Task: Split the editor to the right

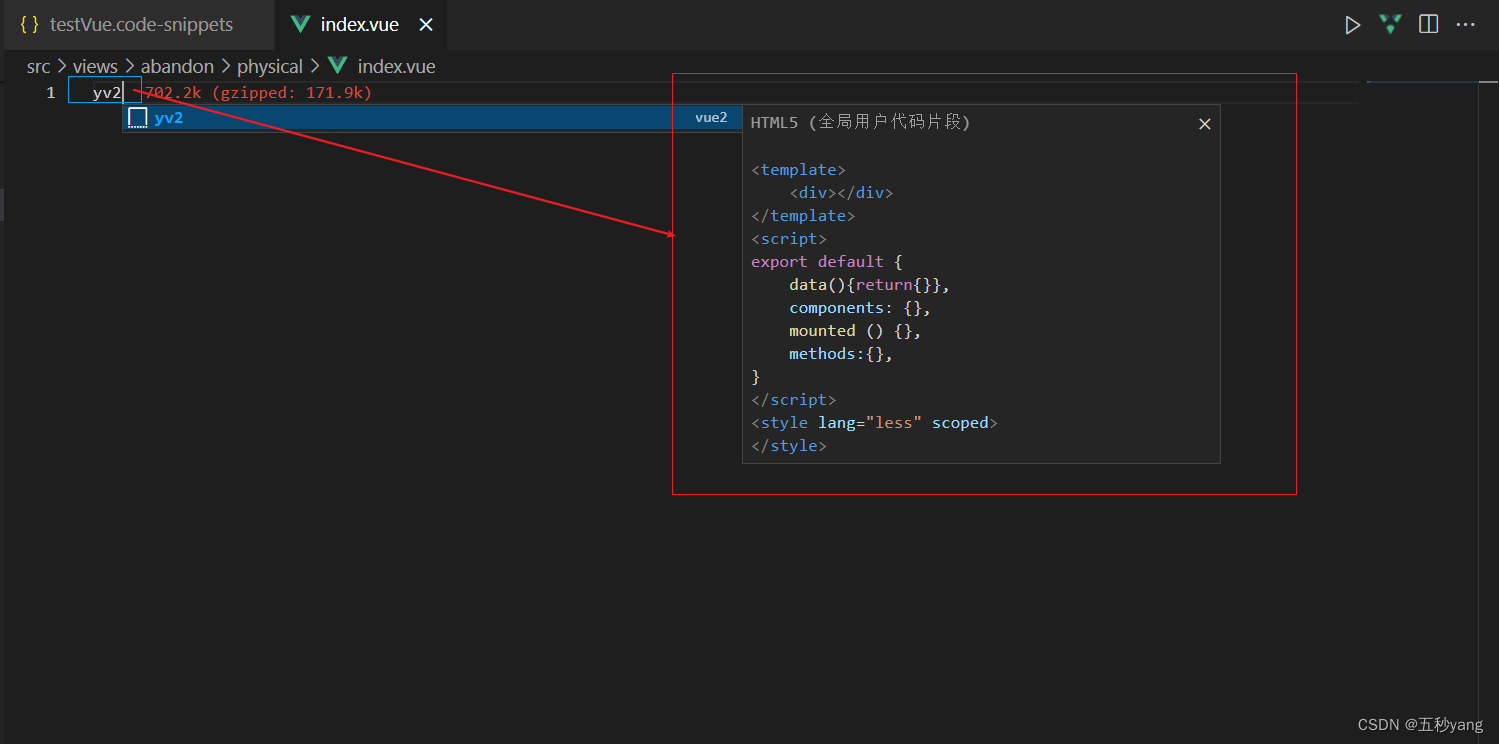Action: click(x=1429, y=25)
